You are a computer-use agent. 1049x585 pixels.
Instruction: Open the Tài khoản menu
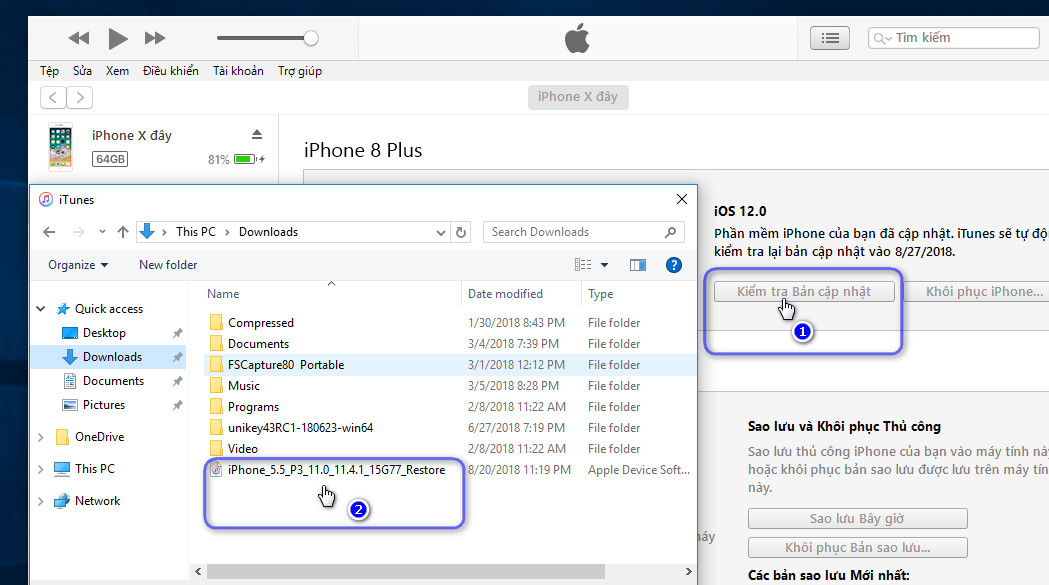tap(238, 71)
